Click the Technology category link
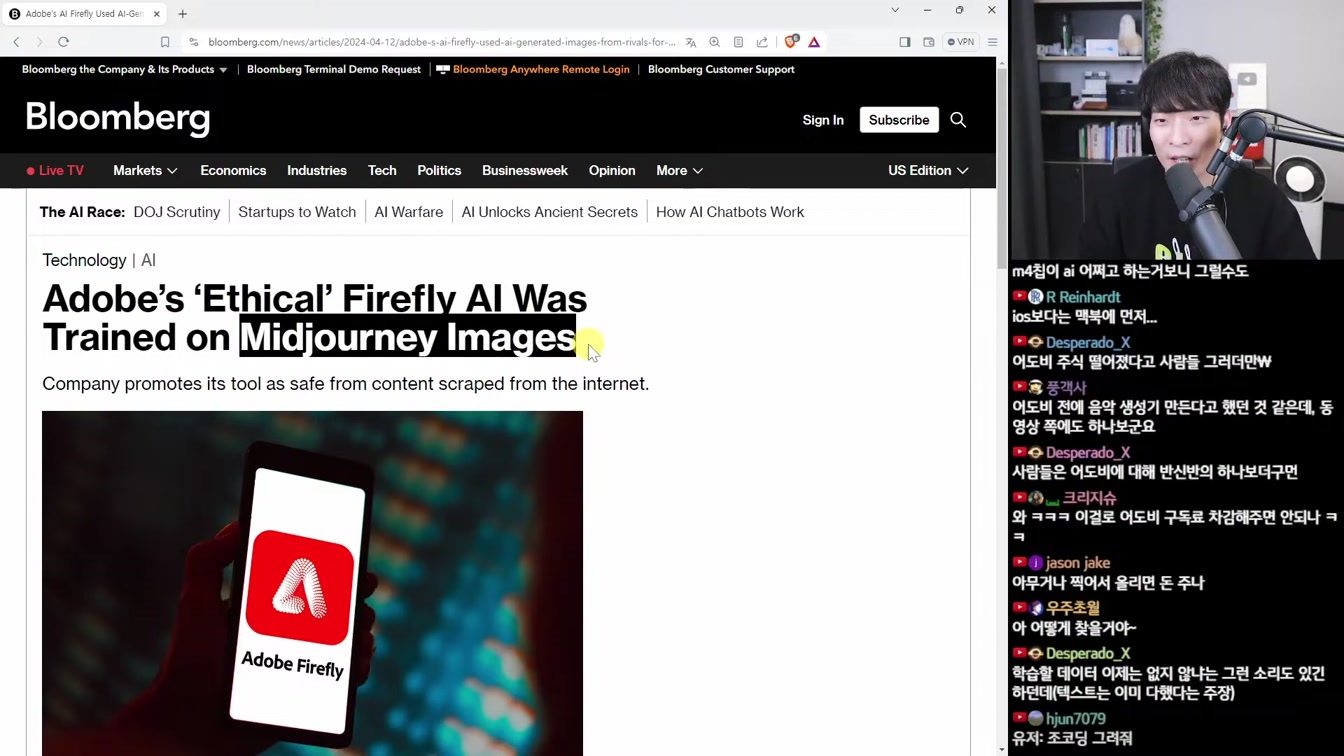This screenshot has height=756, width=1344. coord(84,260)
